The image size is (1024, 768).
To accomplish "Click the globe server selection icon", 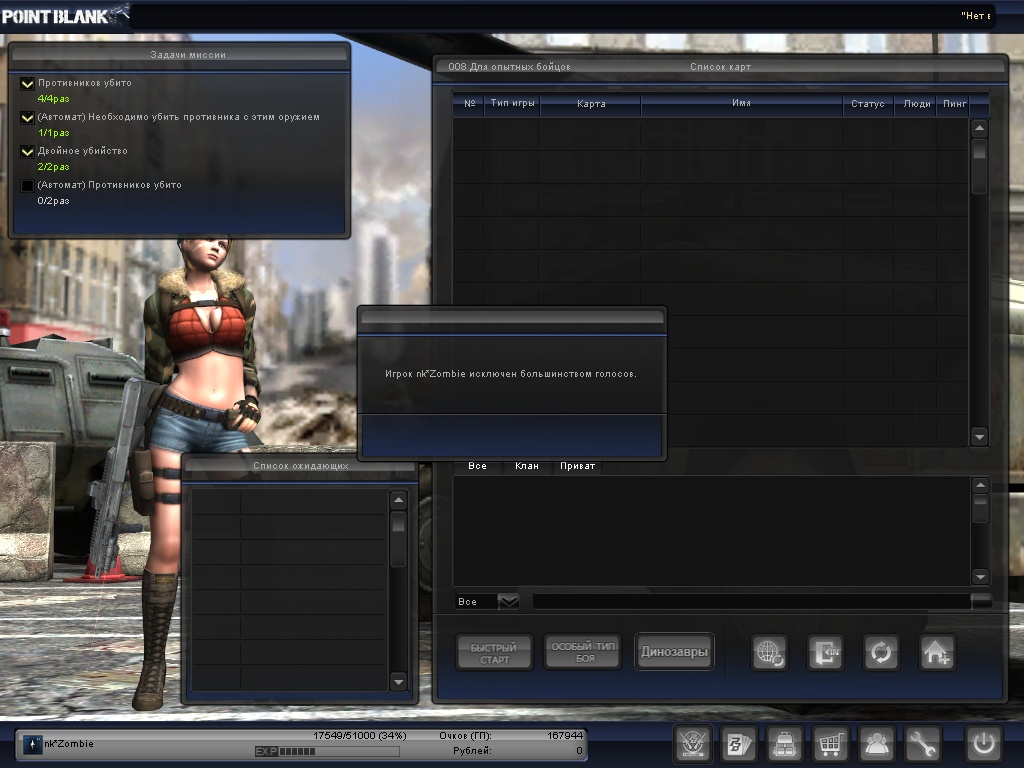I will pyautogui.click(x=770, y=652).
